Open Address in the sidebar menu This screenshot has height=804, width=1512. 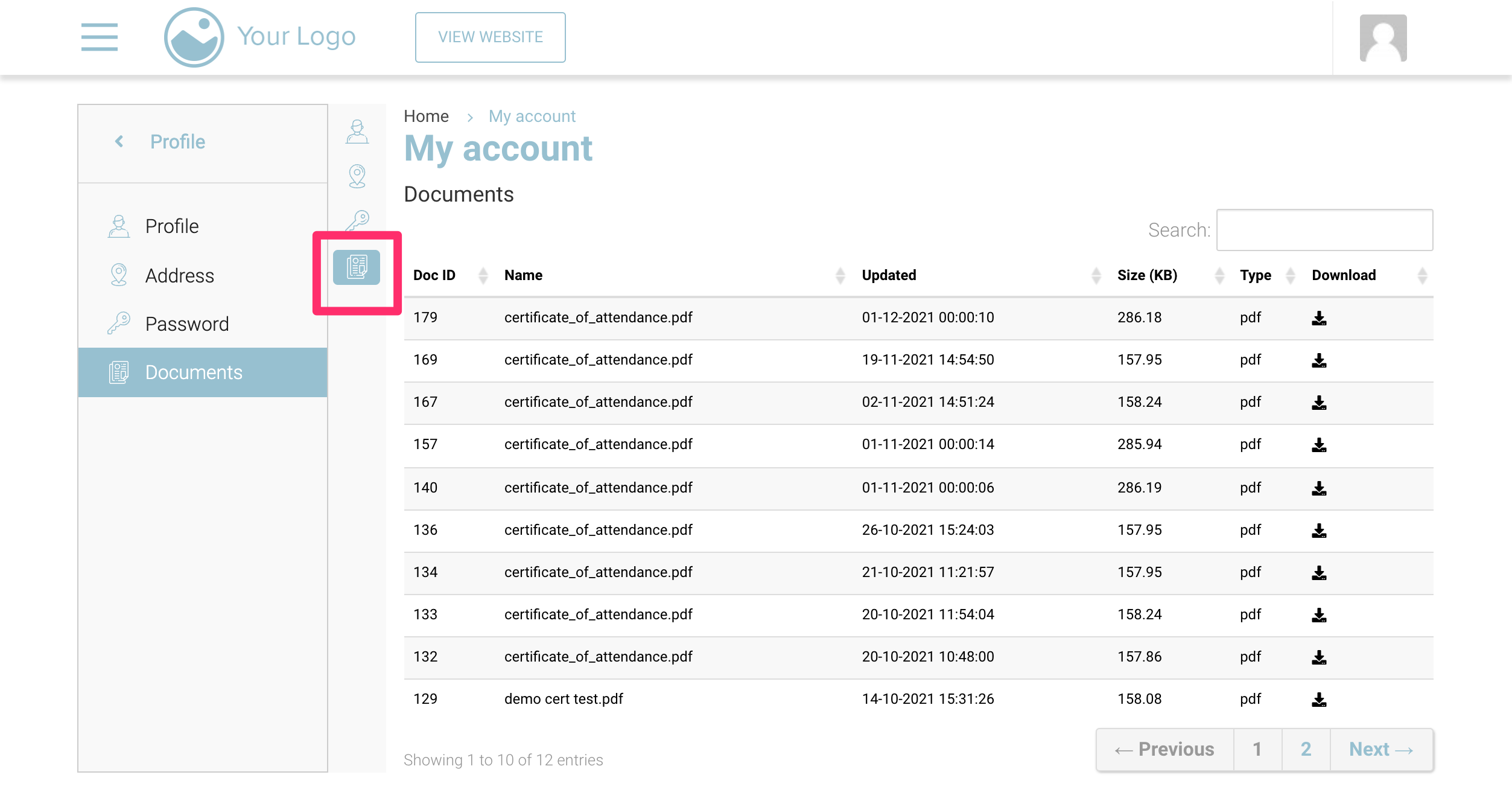179,275
